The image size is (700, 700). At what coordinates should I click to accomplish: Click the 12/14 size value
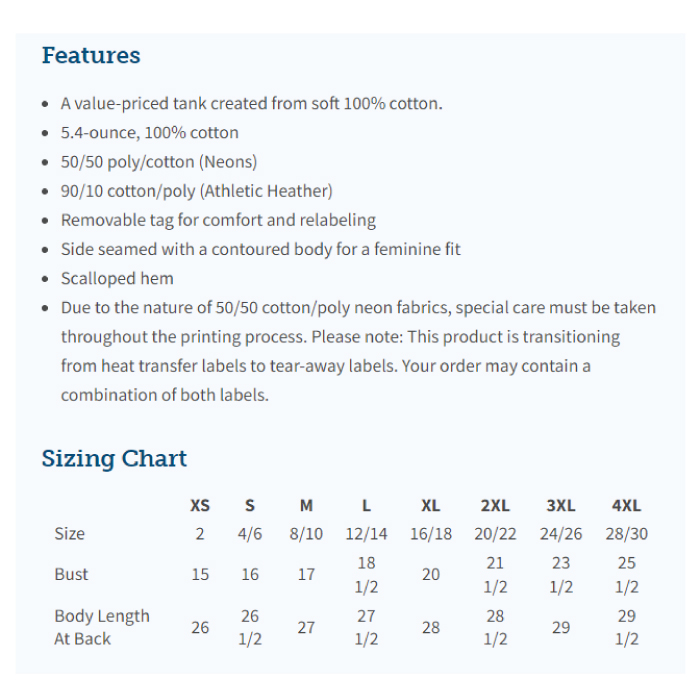pyautogui.click(x=366, y=534)
